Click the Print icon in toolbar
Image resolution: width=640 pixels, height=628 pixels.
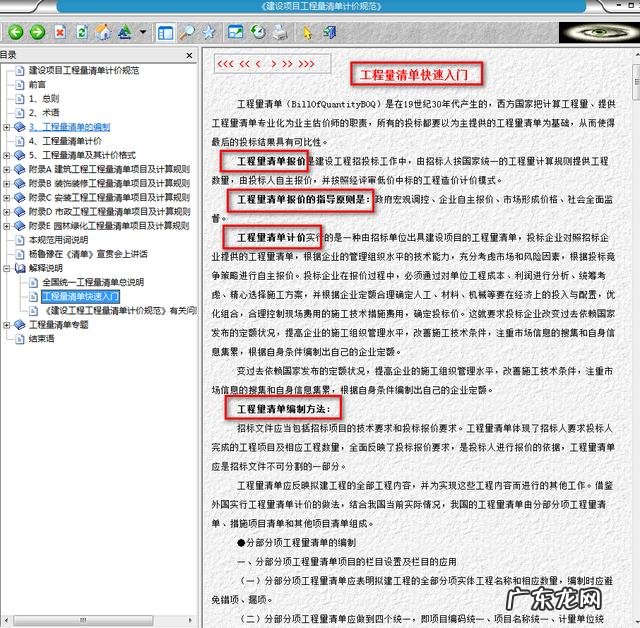pyautogui.click(x=280, y=32)
